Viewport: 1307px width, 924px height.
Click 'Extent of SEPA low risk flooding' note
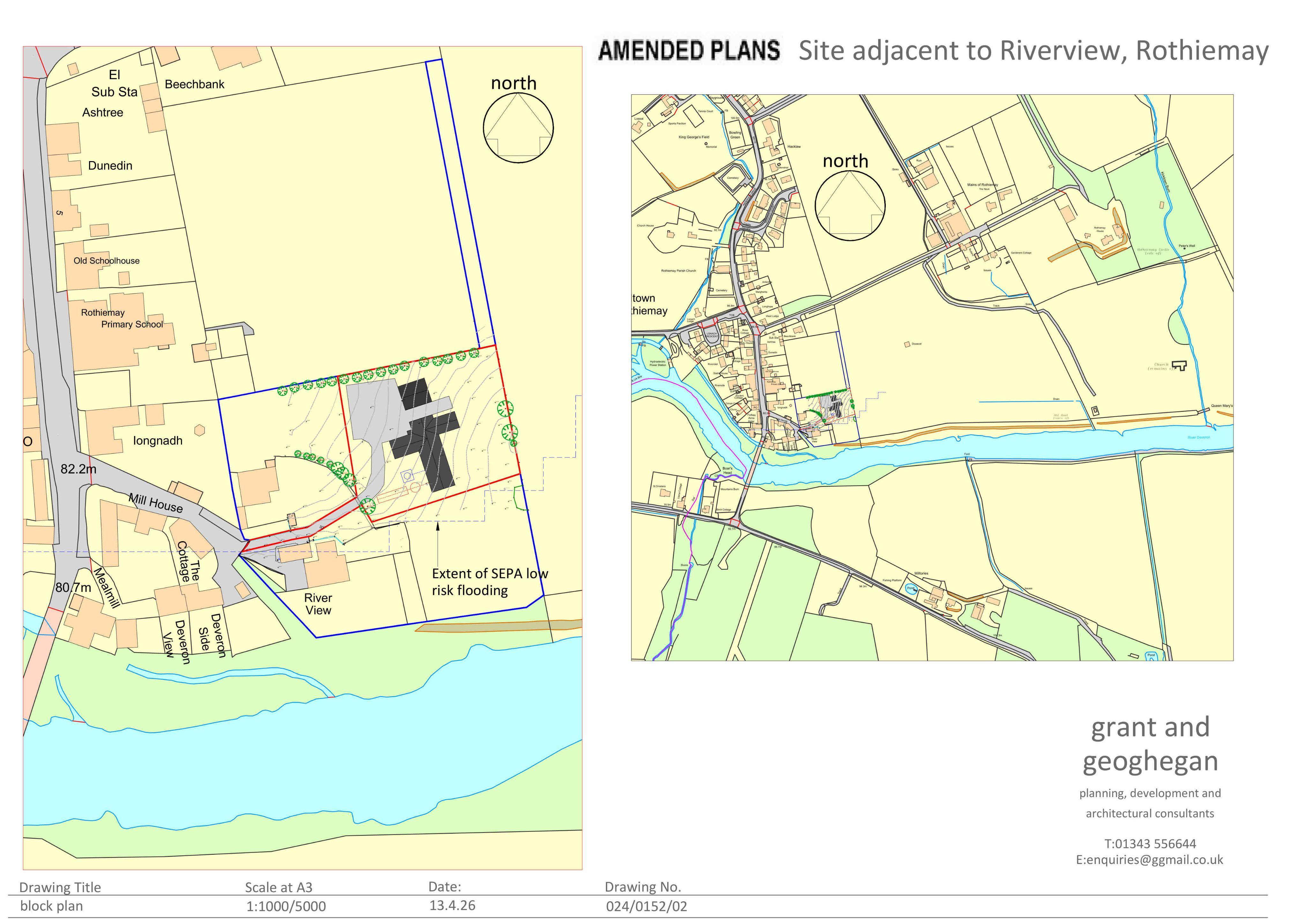point(489,582)
